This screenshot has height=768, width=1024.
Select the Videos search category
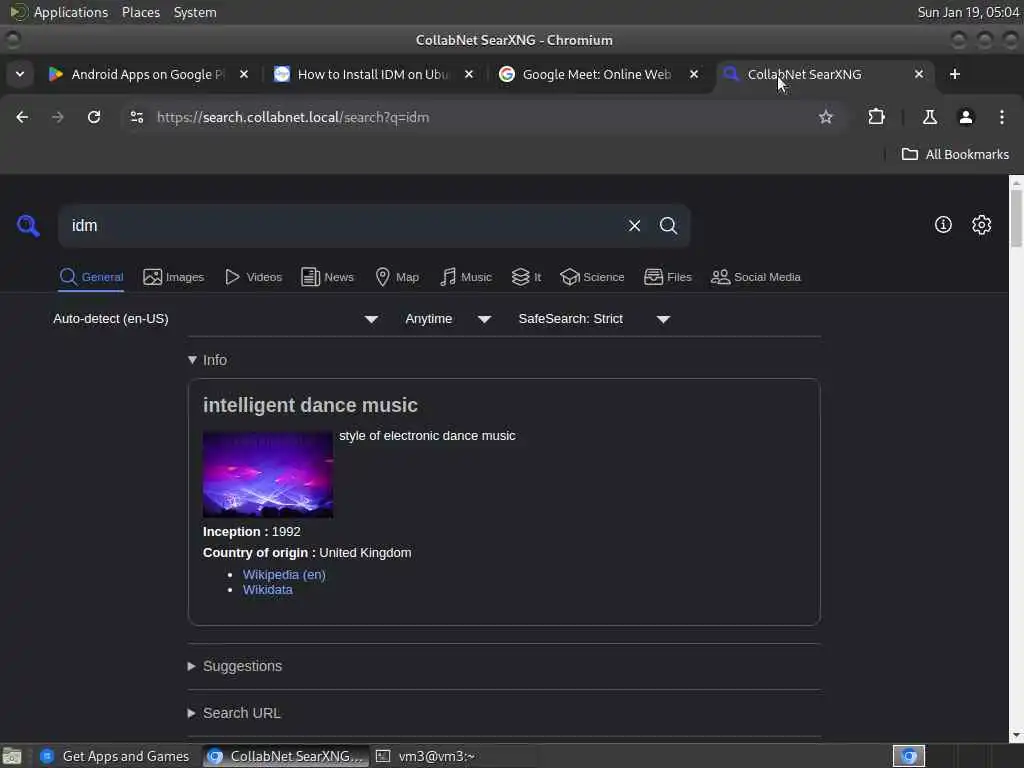[253, 277]
